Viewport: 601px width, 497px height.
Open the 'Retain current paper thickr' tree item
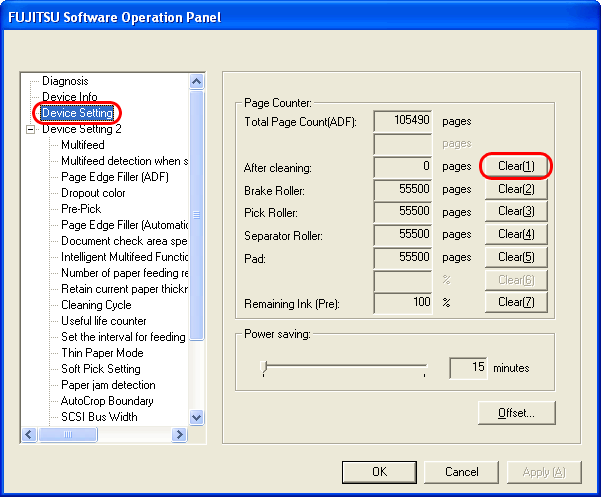124,289
